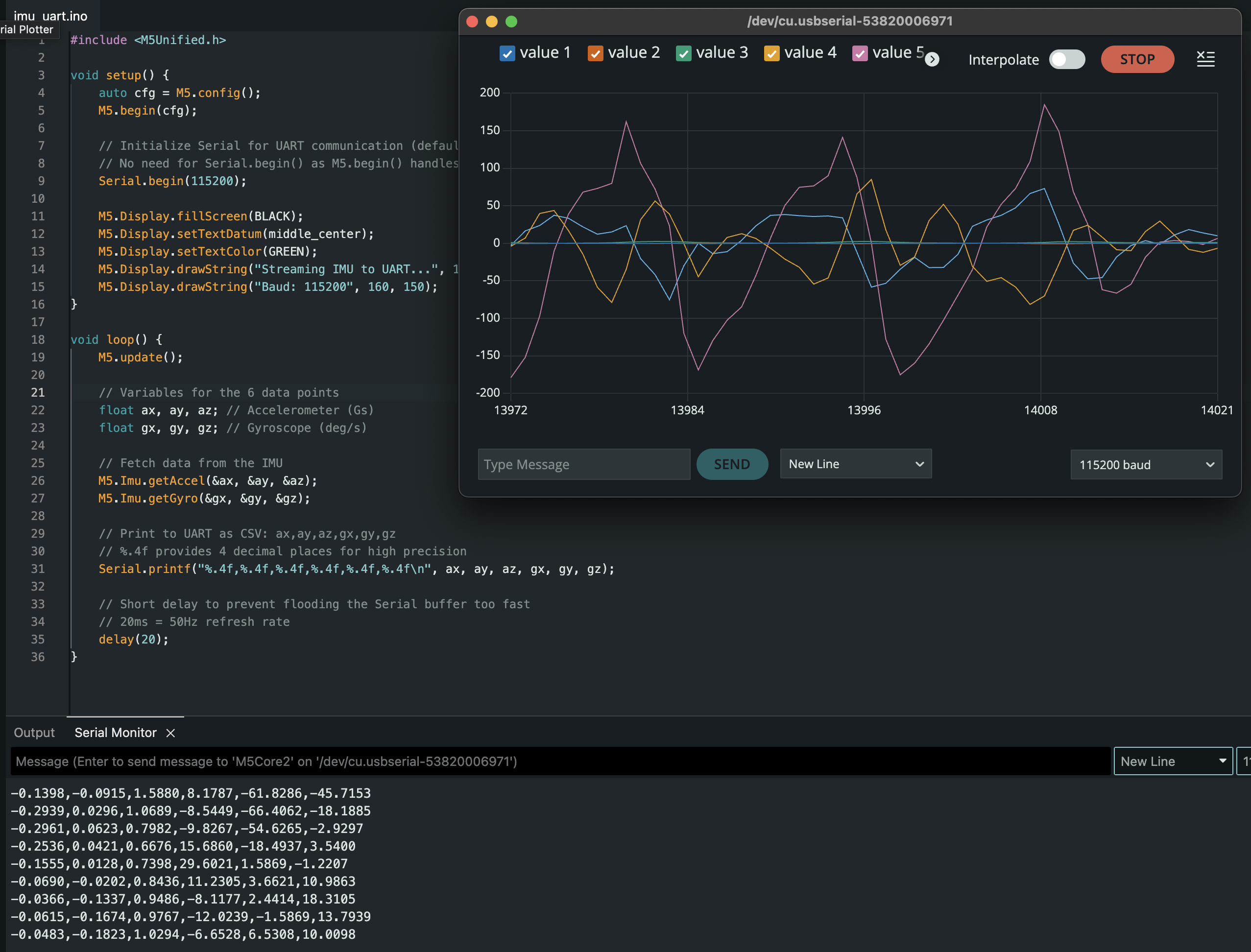The width and height of the screenshot is (1251, 952).
Task: Focus the Type Message input field
Action: pos(583,464)
